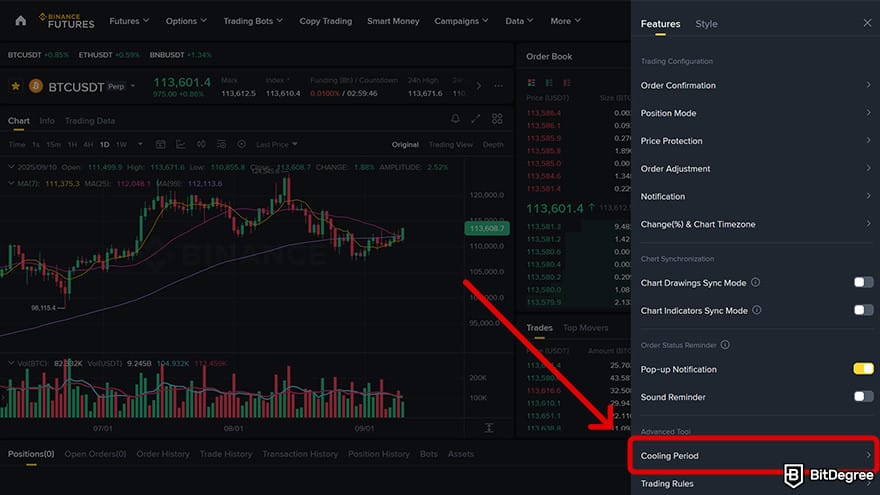
Task: Open the Campaigns dropdown menu
Action: click(461, 21)
